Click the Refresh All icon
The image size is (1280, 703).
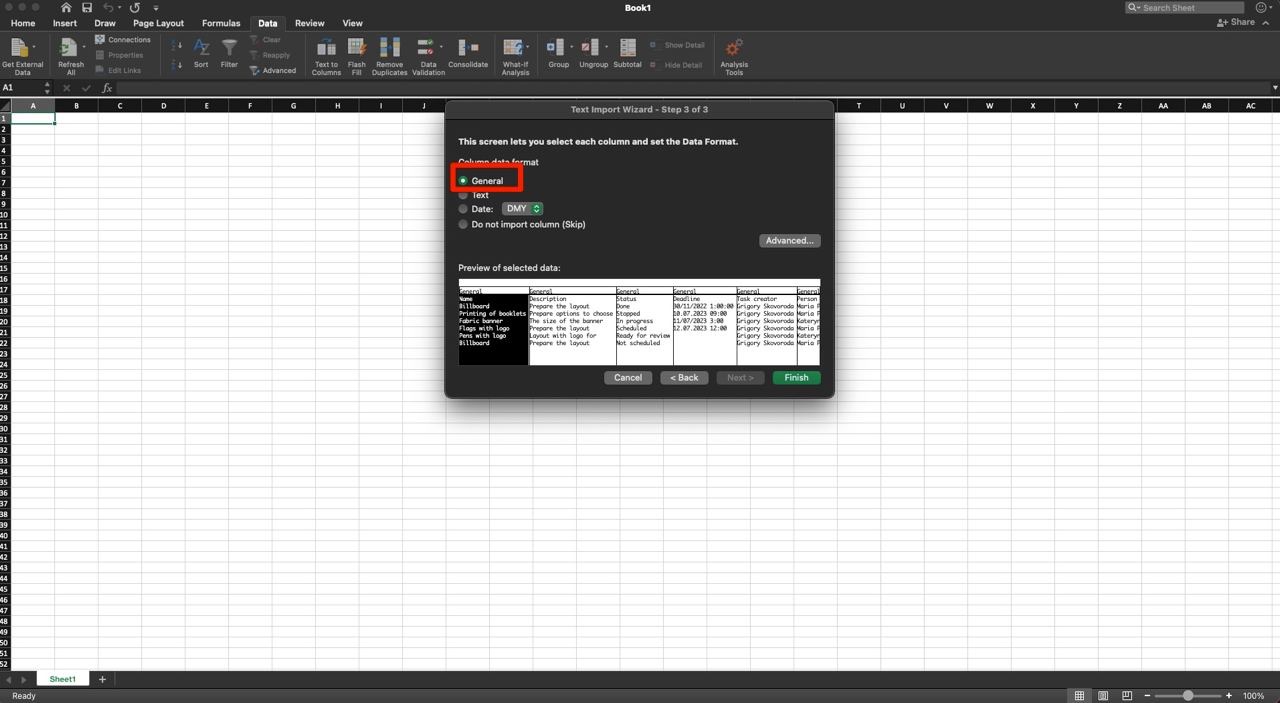click(70, 48)
